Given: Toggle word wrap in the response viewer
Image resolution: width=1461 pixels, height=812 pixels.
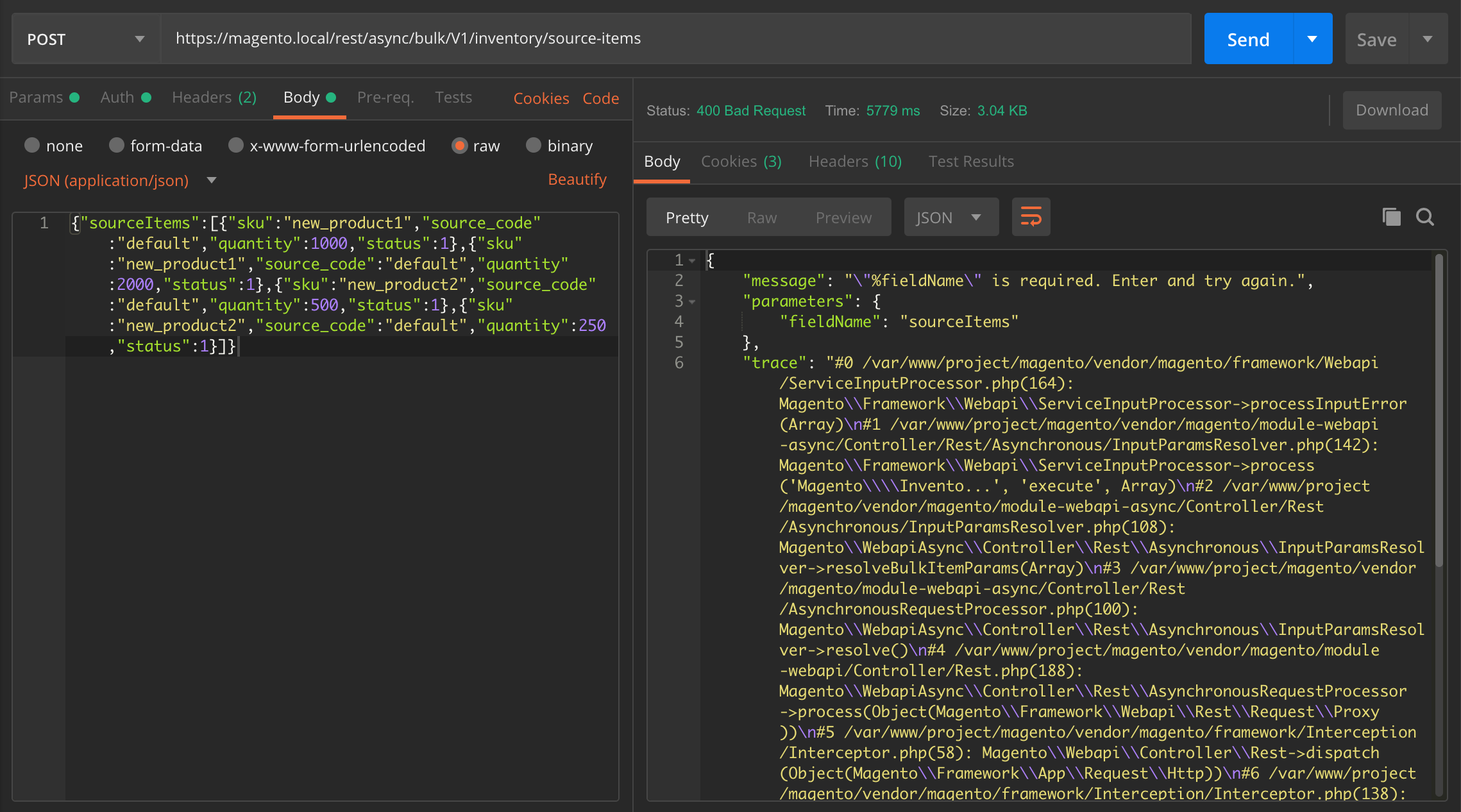Looking at the screenshot, I should pyautogui.click(x=1031, y=217).
